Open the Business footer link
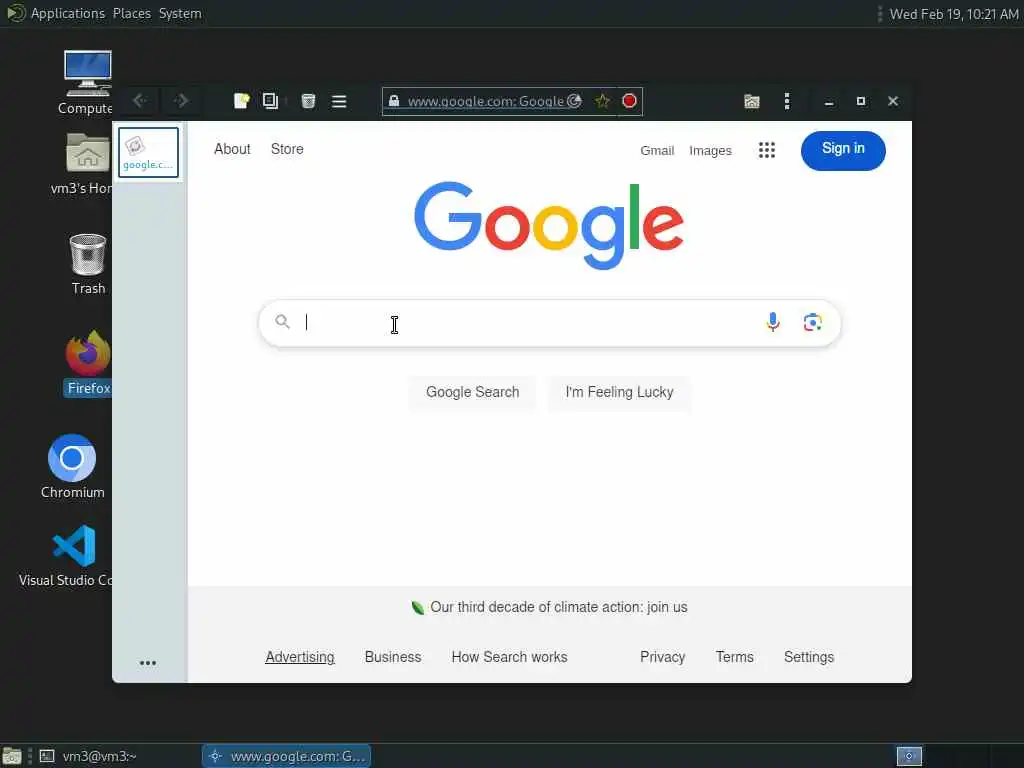 (x=393, y=657)
